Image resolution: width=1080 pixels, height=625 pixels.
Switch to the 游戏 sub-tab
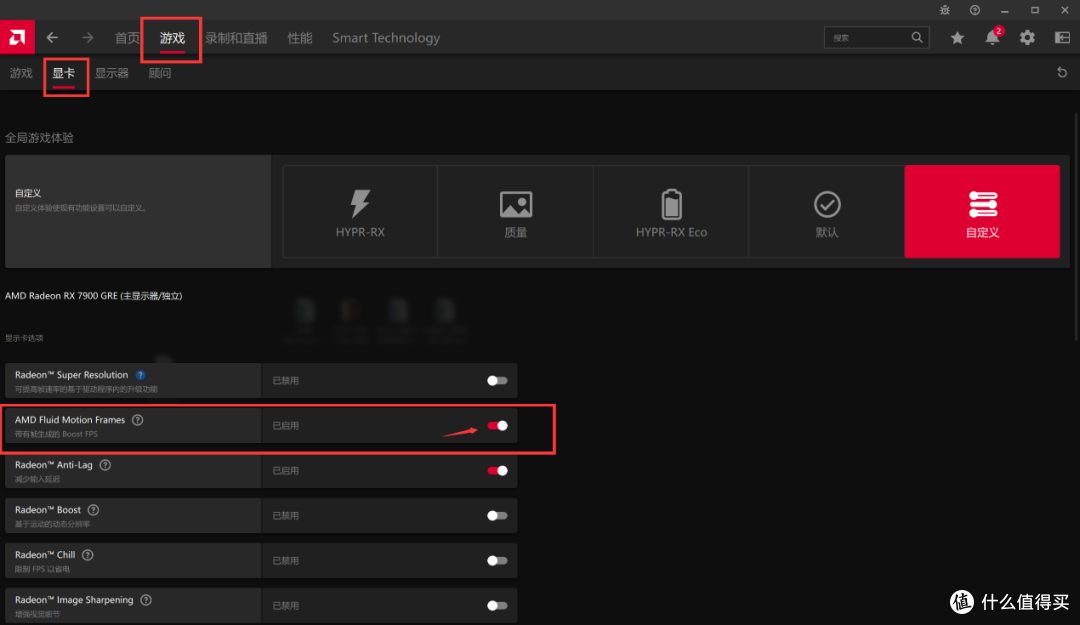coord(21,73)
